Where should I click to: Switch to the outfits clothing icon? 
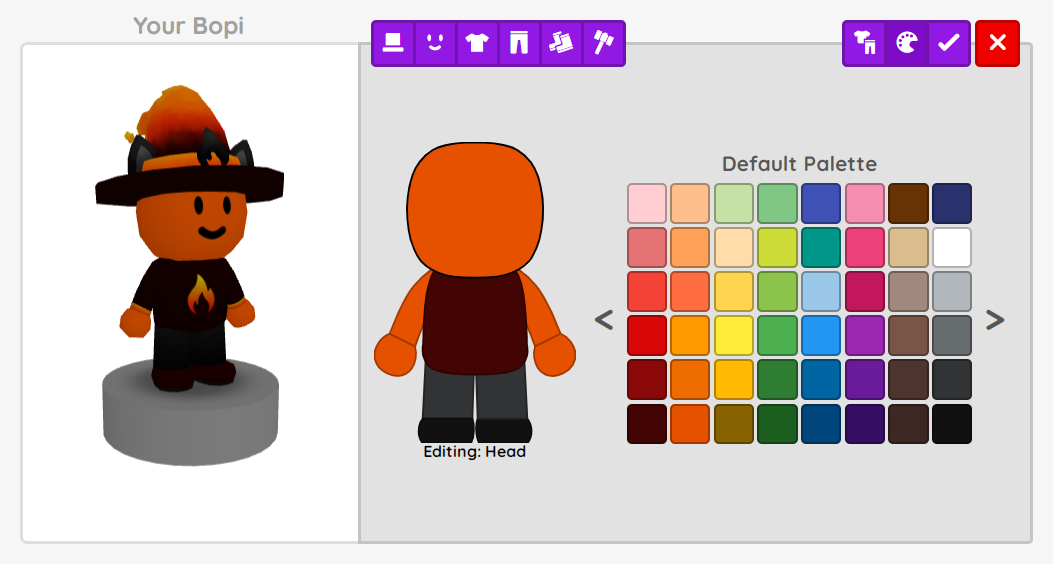click(x=864, y=44)
